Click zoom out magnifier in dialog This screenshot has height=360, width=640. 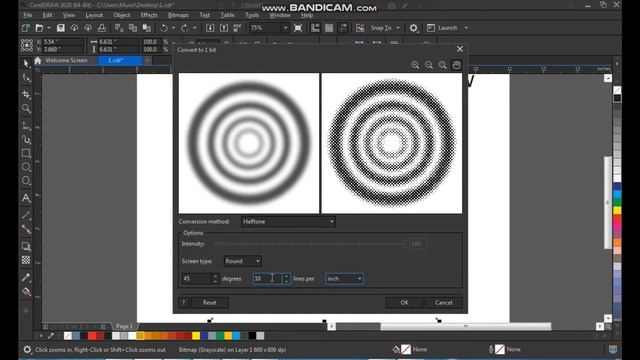(x=429, y=65)
